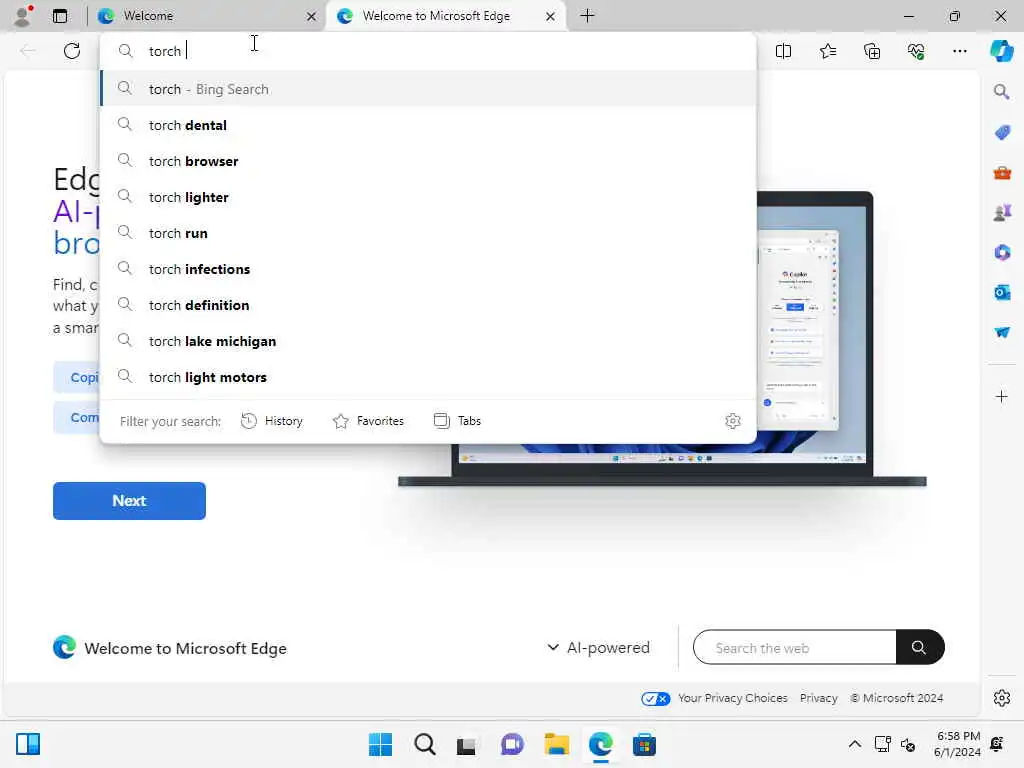Expand the AI-powered dropdown
This screenshot has height=768, width=1024.
(x=598, y=647)
